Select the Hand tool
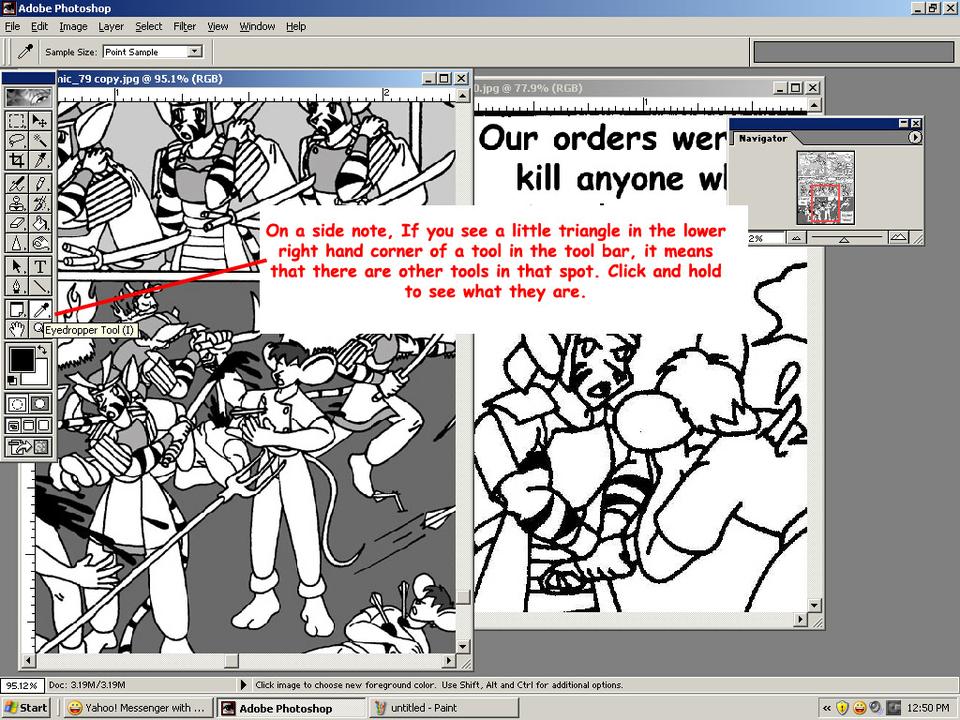The image size is (960, 720). pyautogui.click(x=17, y=329)
